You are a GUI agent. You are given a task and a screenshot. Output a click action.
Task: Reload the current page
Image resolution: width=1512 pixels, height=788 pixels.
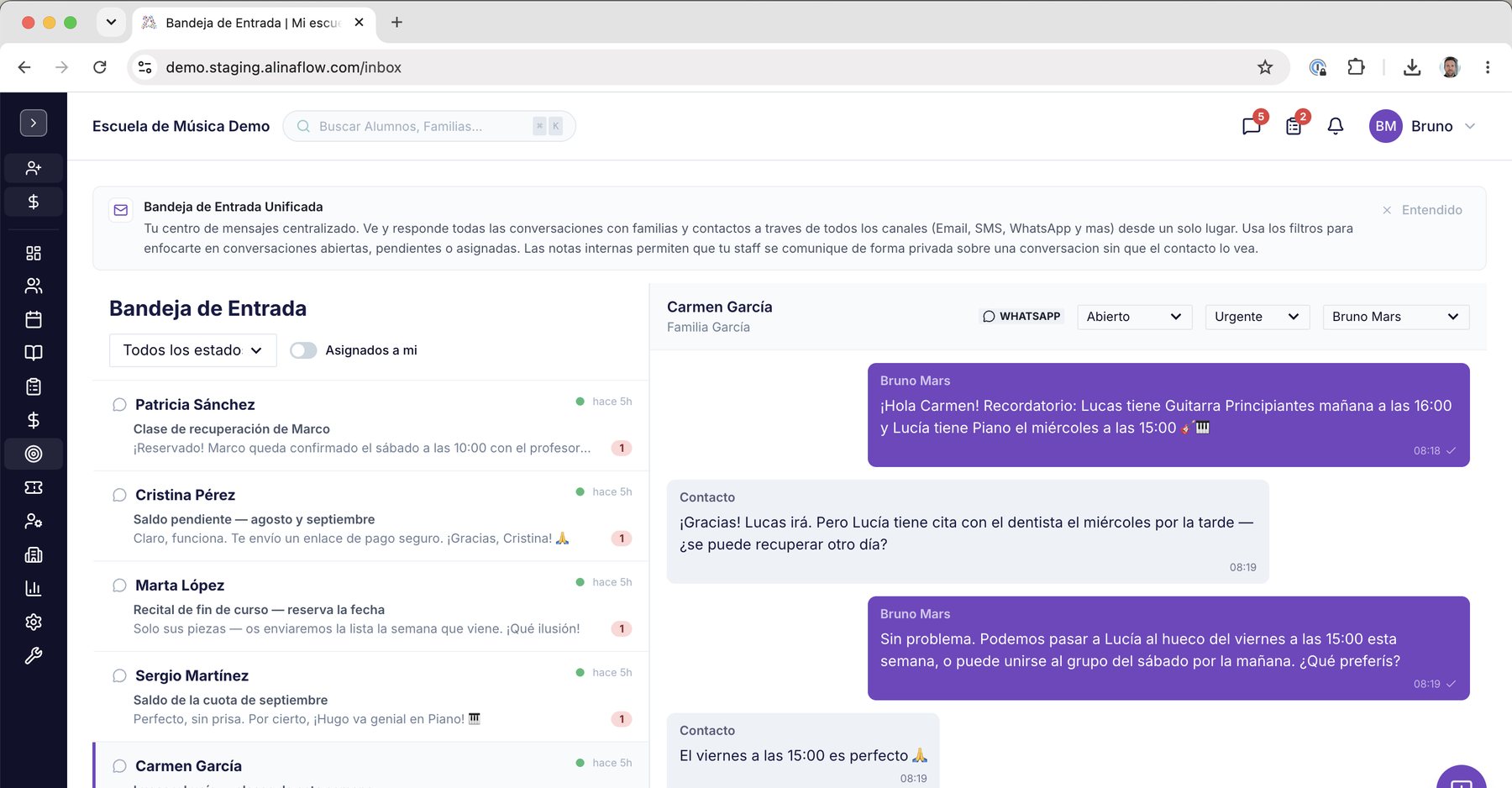99,67
